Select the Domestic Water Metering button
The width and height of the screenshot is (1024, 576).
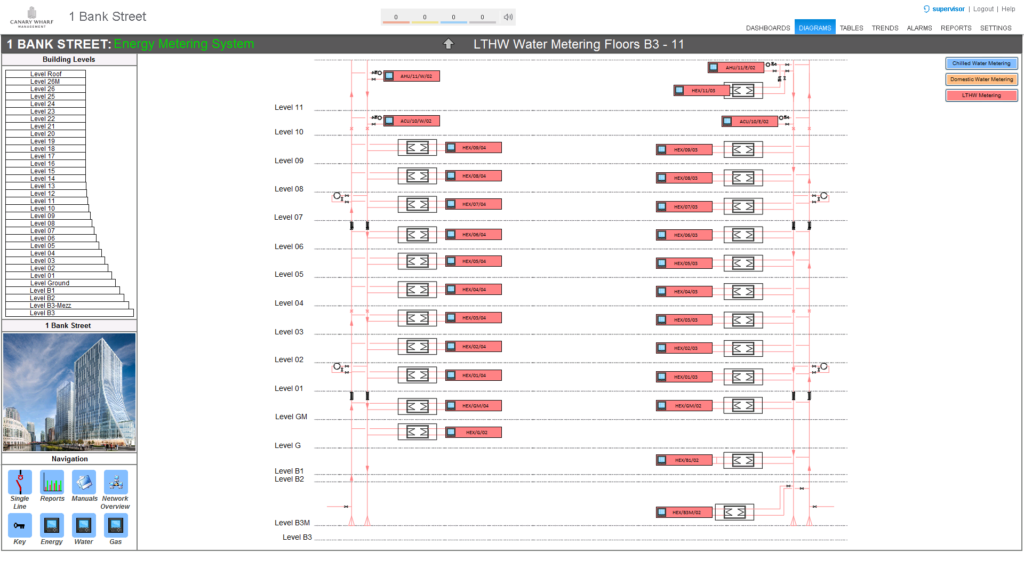(x=981, y=79)
